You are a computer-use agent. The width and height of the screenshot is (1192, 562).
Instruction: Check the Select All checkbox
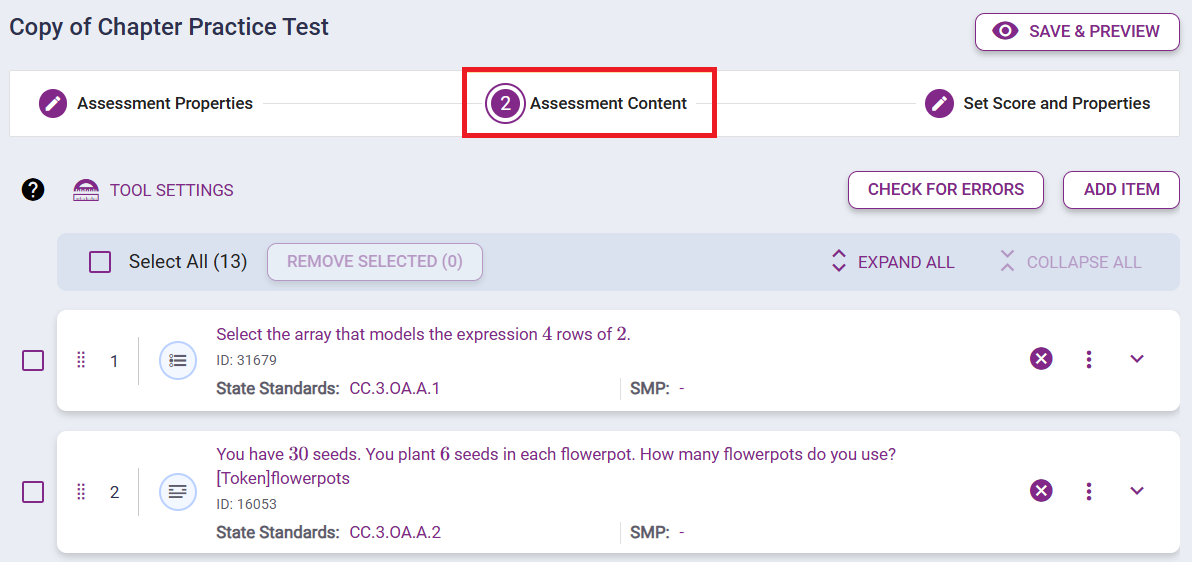click(x=100, y=262)
